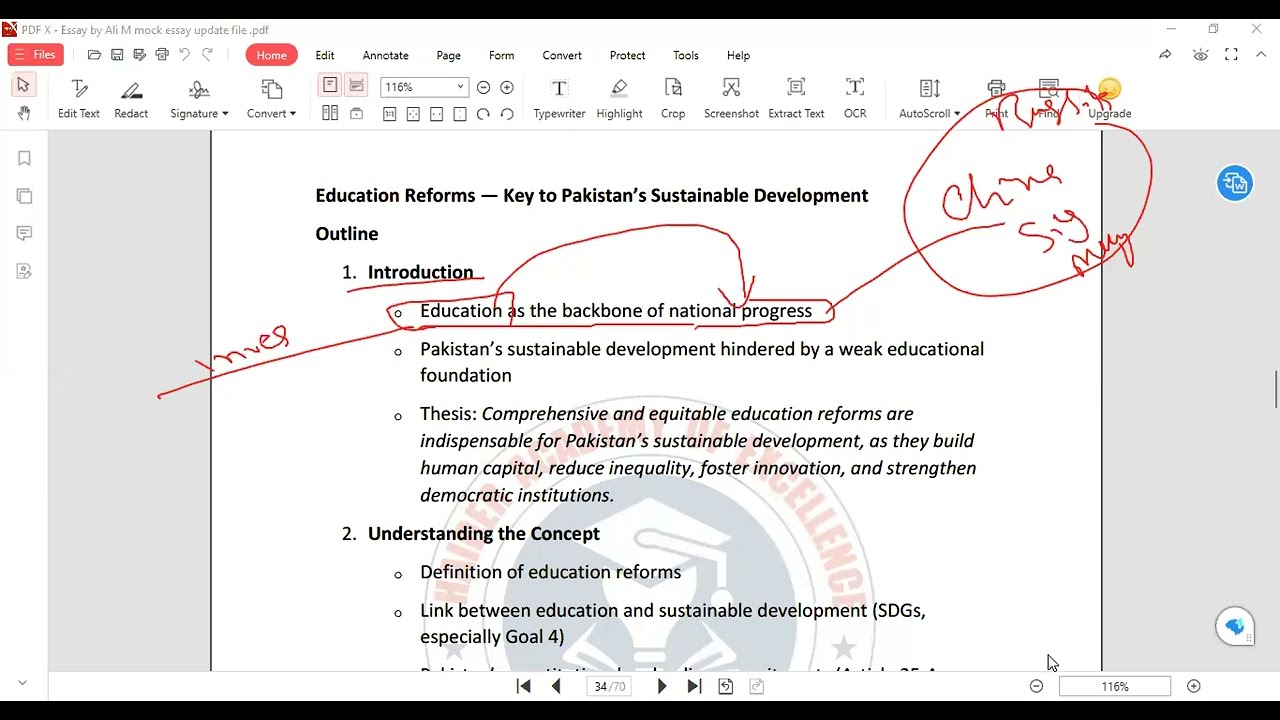The width and height of the screenshot is (1280, 720).
Task: Click ribbon zoom in plus button
Action: [507, 88]
